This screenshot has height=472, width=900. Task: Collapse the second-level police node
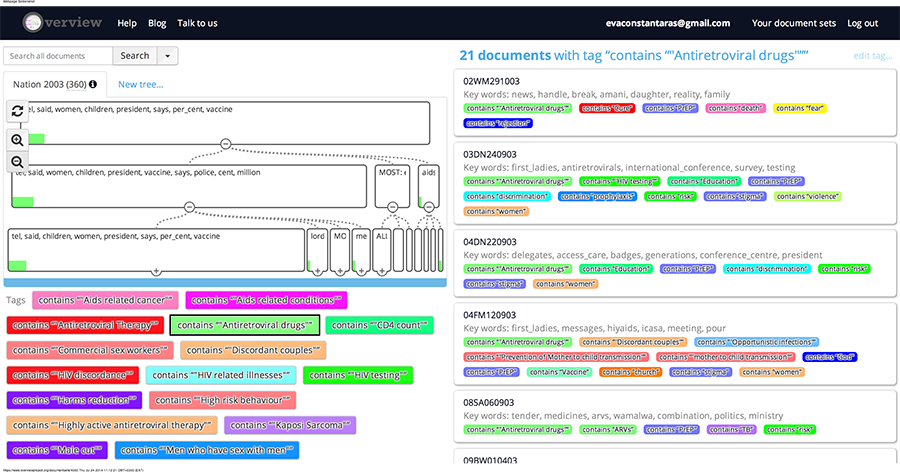189,207
